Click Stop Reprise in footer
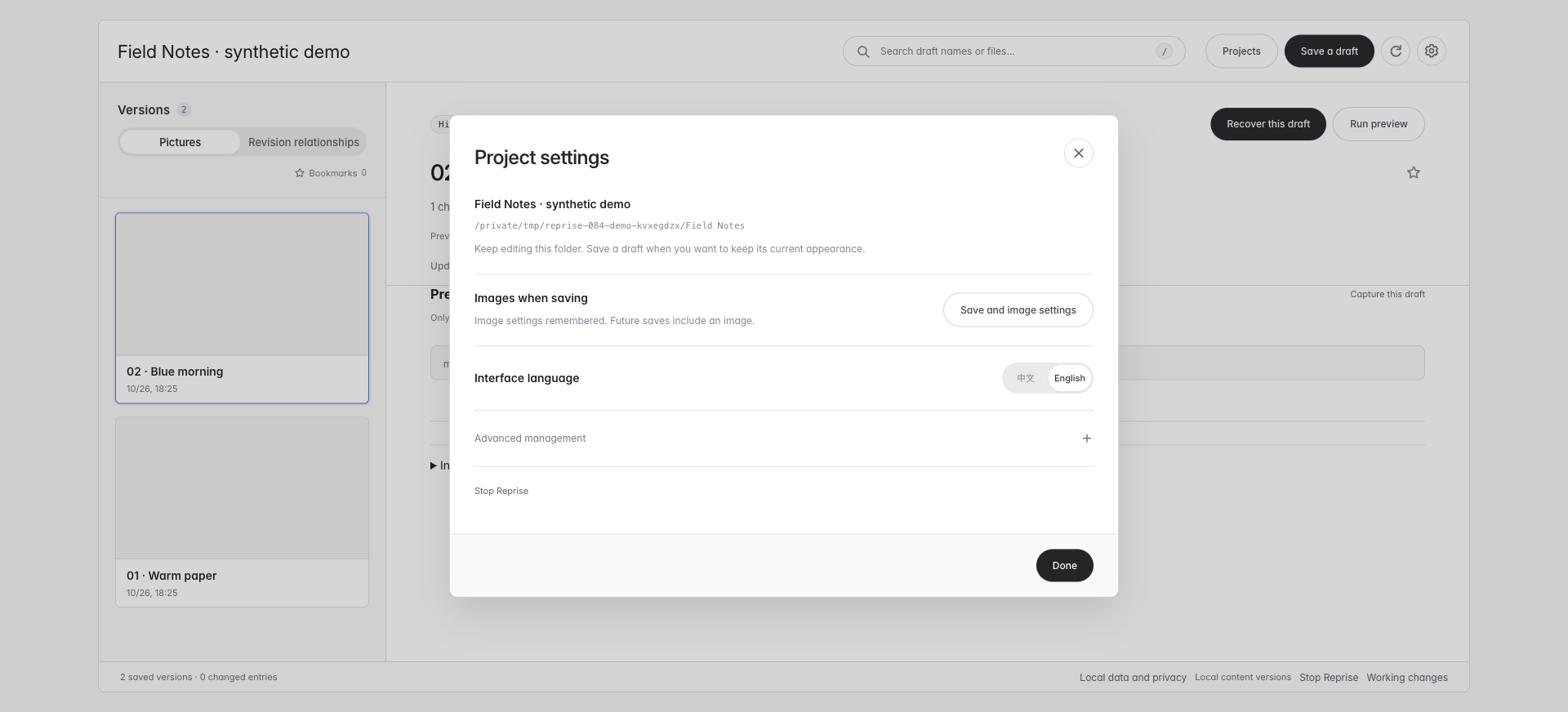This screenshot has height=712, width=1568. coord(1329,678)
